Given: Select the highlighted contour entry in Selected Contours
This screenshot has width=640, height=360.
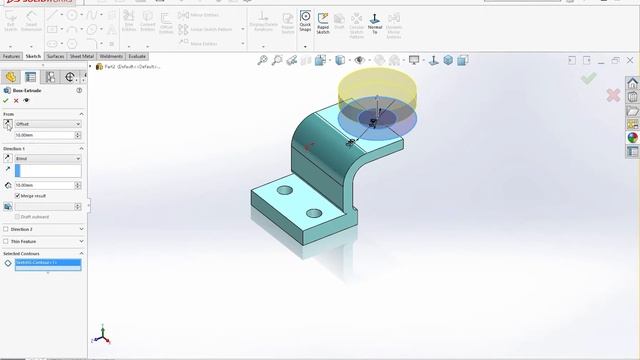Looking at the screenshot, I should click(x=48, y=262).
